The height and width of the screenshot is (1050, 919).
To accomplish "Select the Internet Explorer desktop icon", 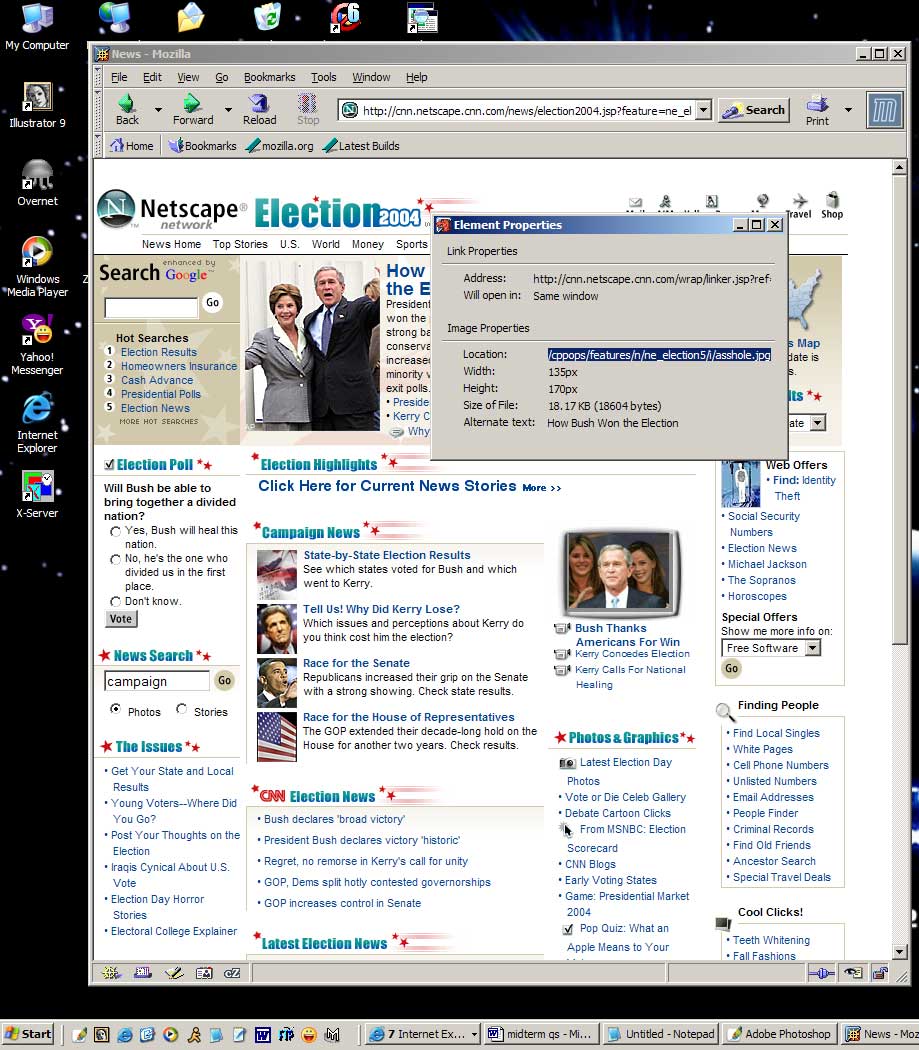I will [37, 423].
